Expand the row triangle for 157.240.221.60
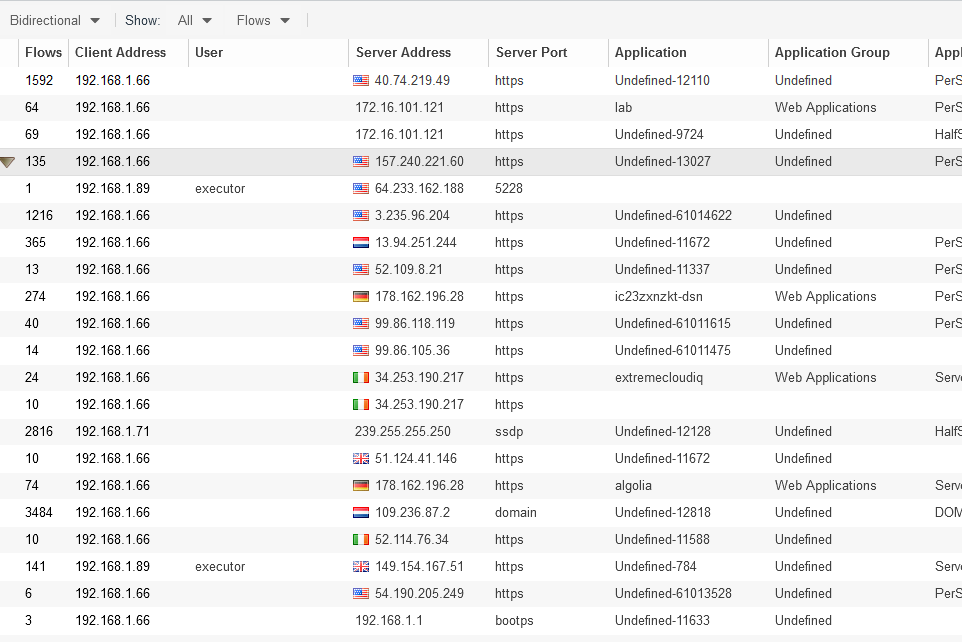962x642 pixels. 8,162
